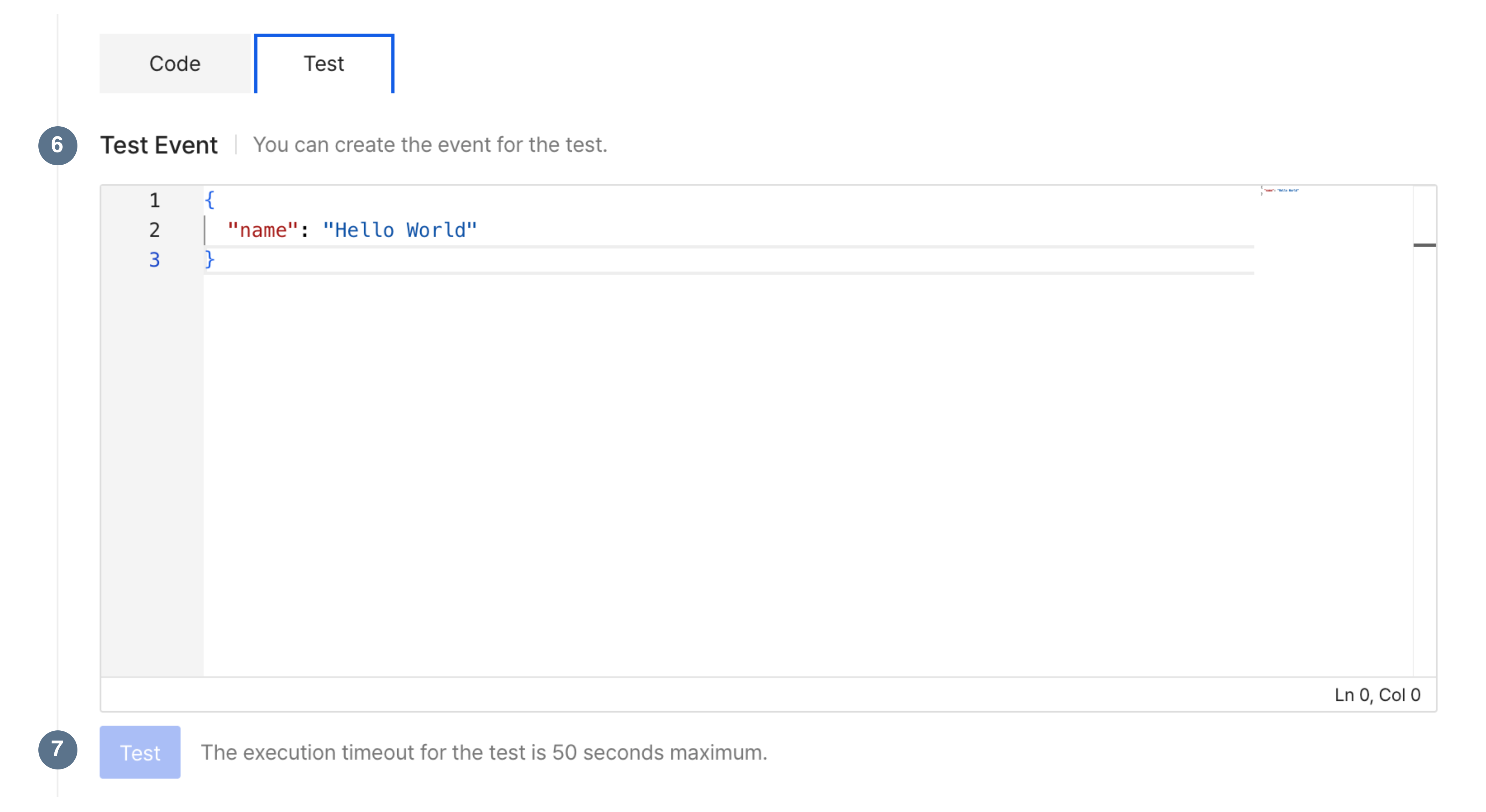Click line number 2 in gutter
This screenshot has width=1486, height=812.
154,230
